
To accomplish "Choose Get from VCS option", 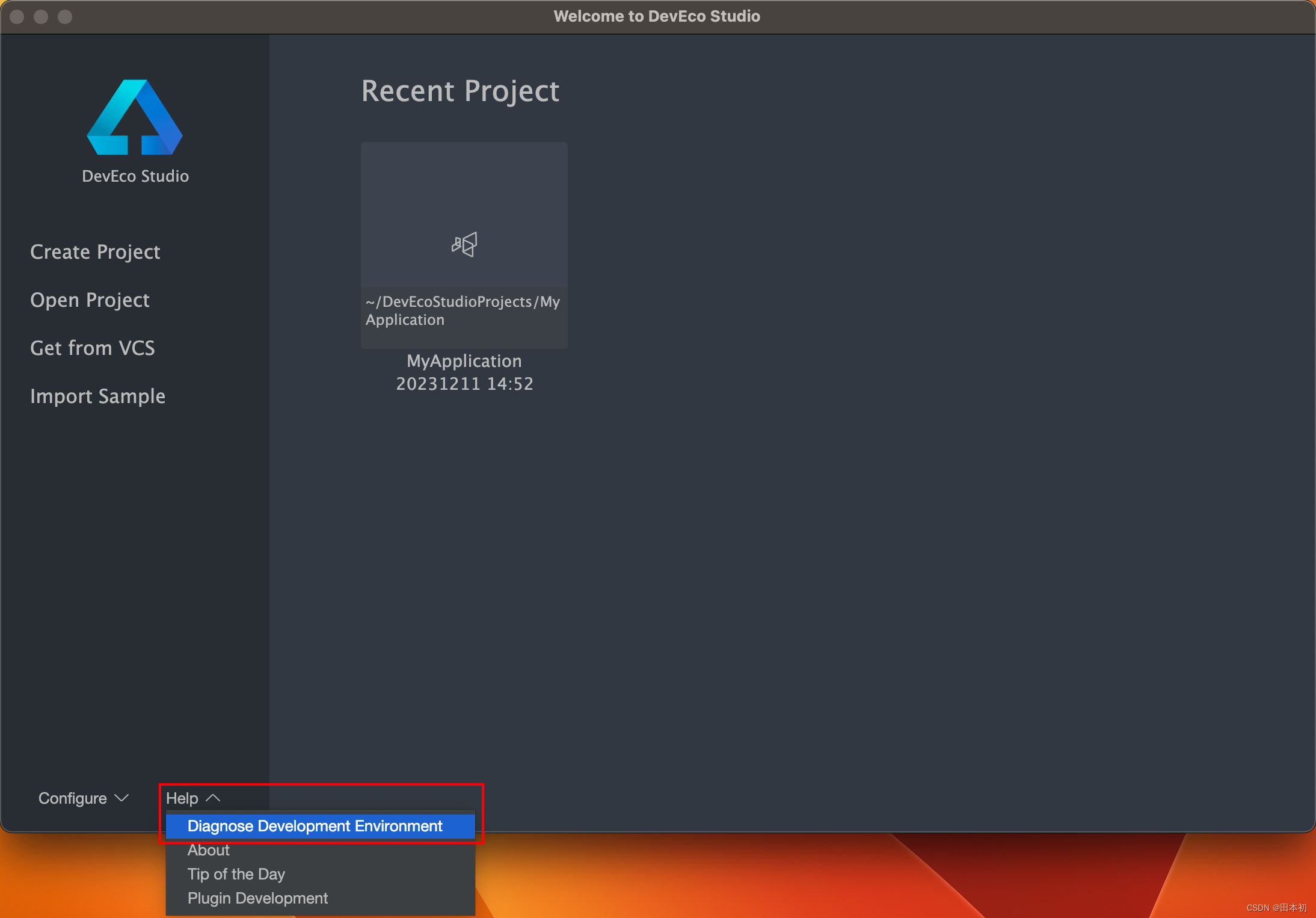I will 92,348.
